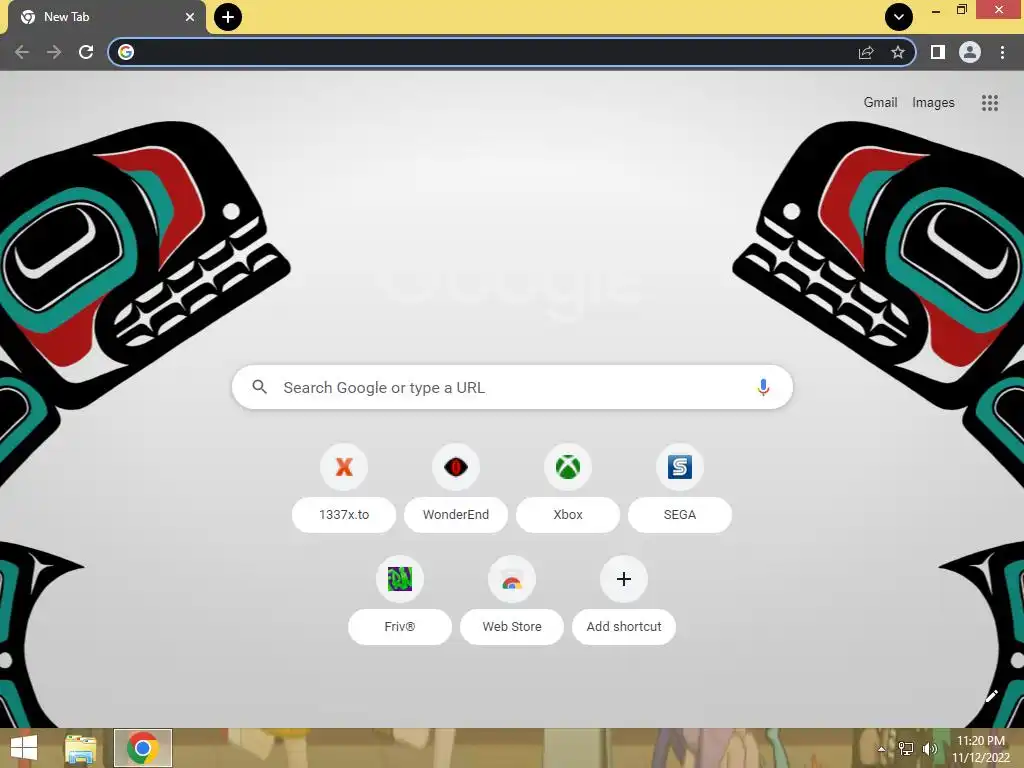
Task: Open the SEGA shortcut icon
Action: (x=680, y=467)
